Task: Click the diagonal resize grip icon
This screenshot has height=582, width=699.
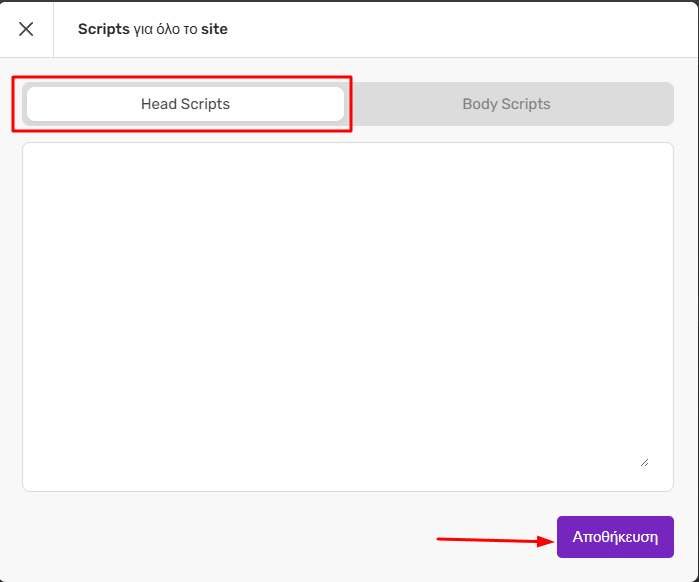Action: click(x=645, y=463)
